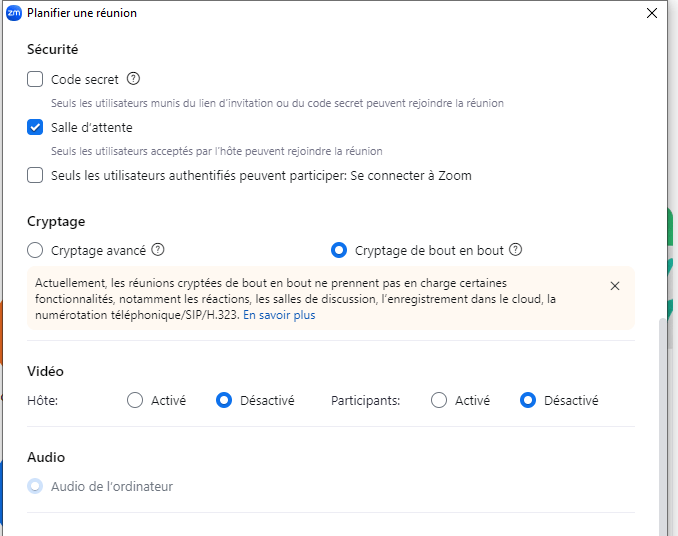Tick the authenticated users only checkbox
This screenshot has height=536, width=678.
35,175
